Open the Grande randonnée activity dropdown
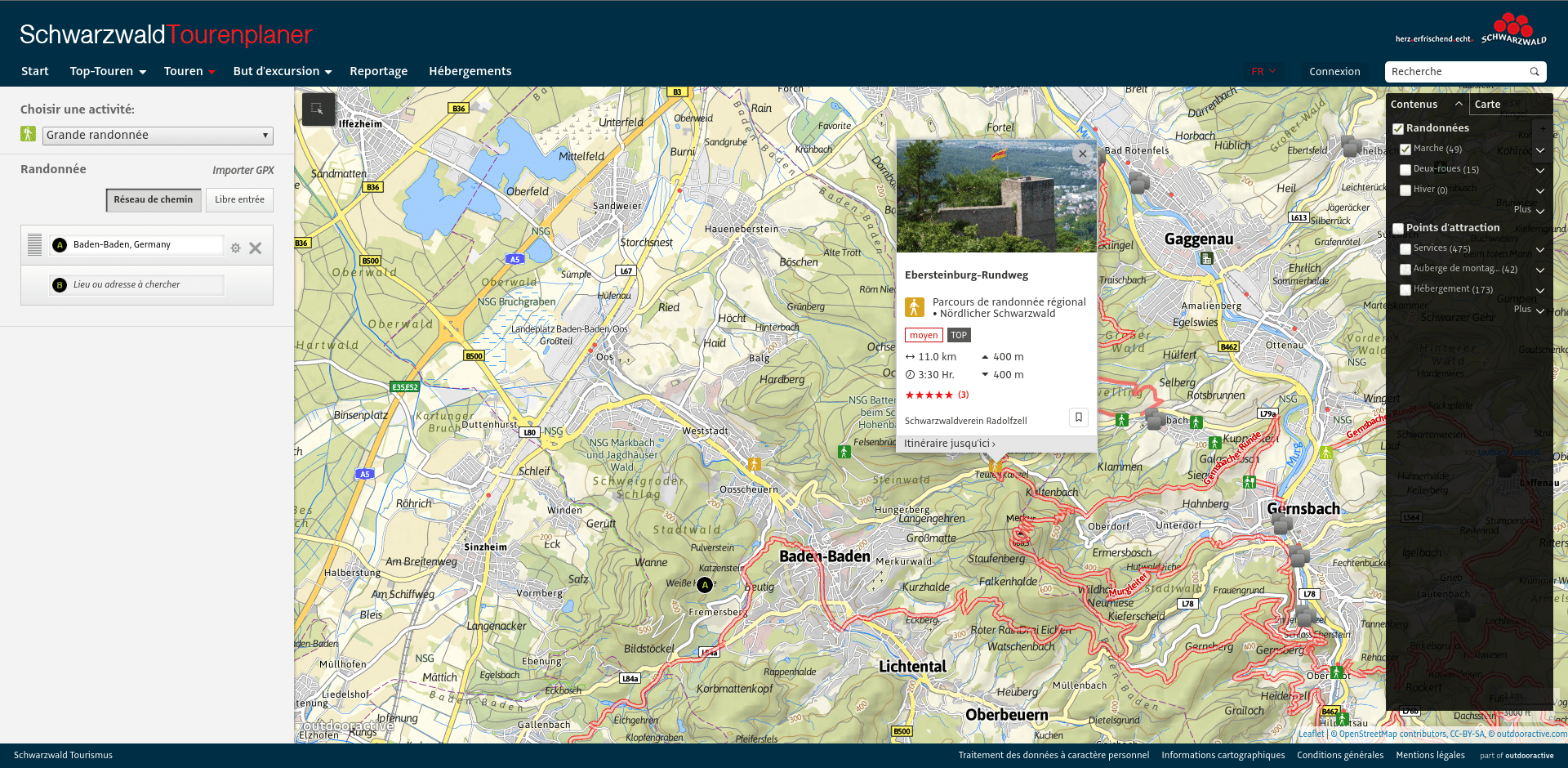The width and height of the screenshot is (1568, 768). click(x=158, y=135)
